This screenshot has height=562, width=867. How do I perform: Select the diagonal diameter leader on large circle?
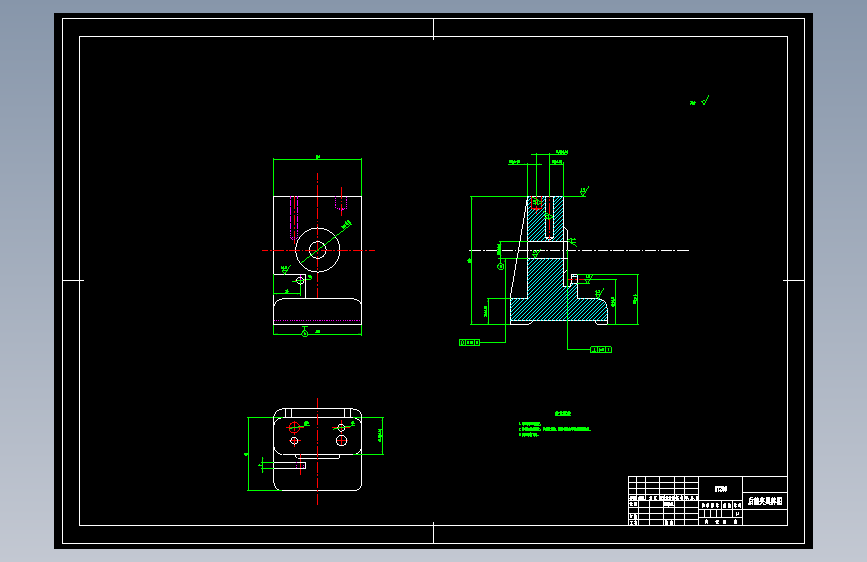[326, 242]
